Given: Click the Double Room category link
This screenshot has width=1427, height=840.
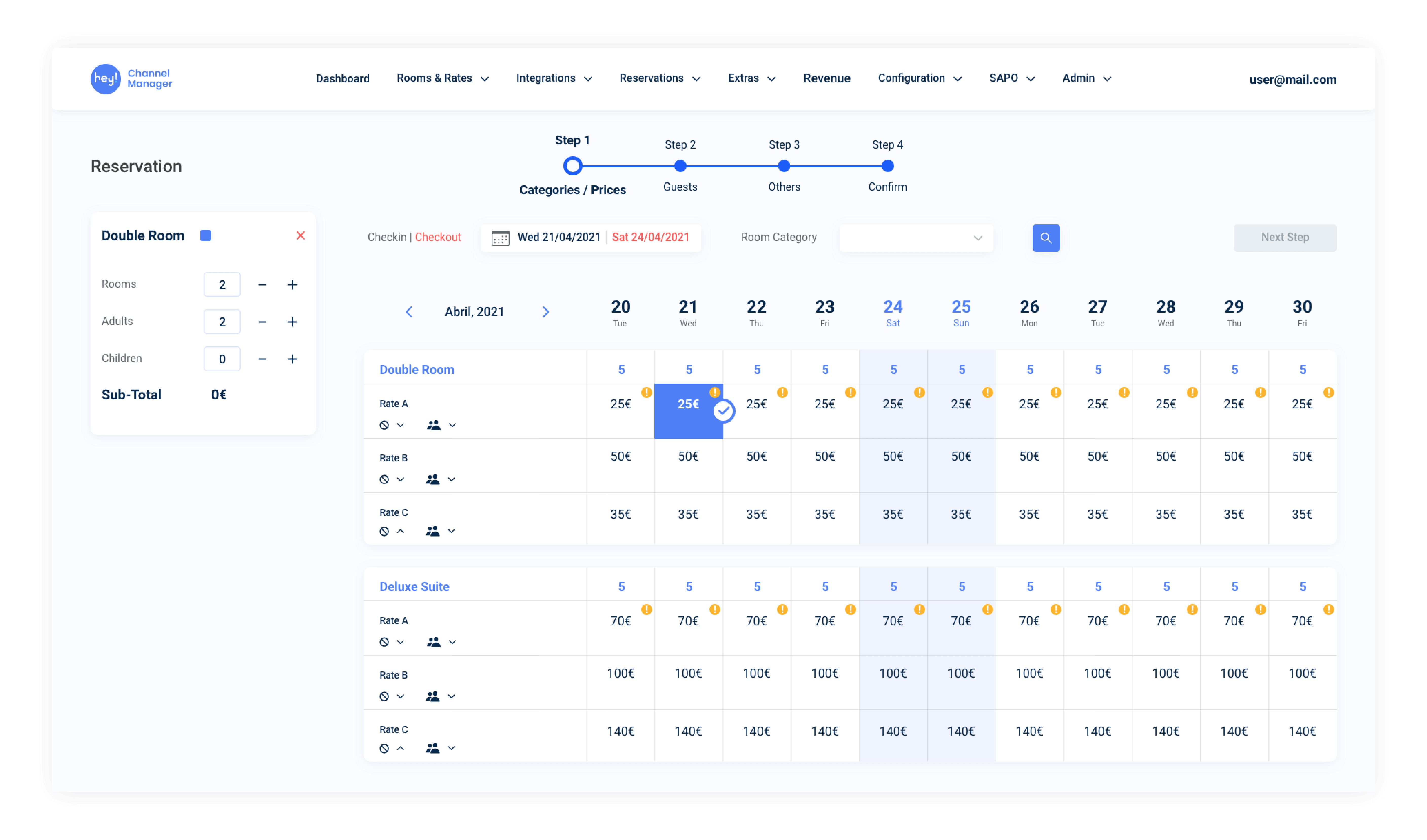Looking at the screenshot, I should (x=417, y=370).
